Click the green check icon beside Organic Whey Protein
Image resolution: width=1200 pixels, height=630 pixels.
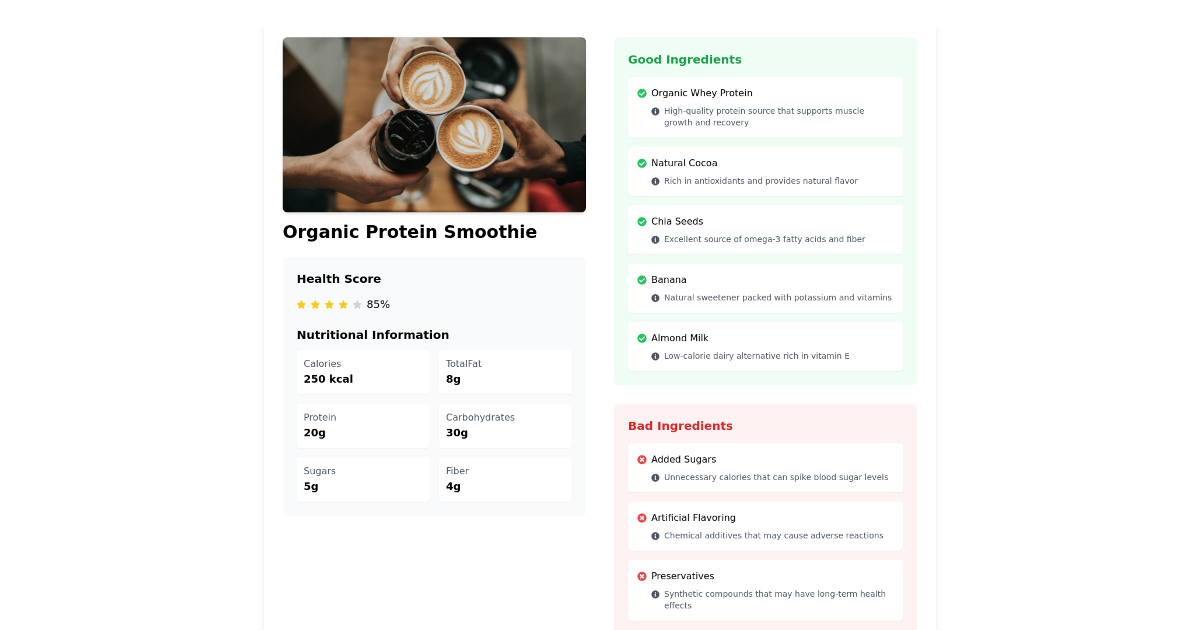pyautogui.click(x=641, y=93)
